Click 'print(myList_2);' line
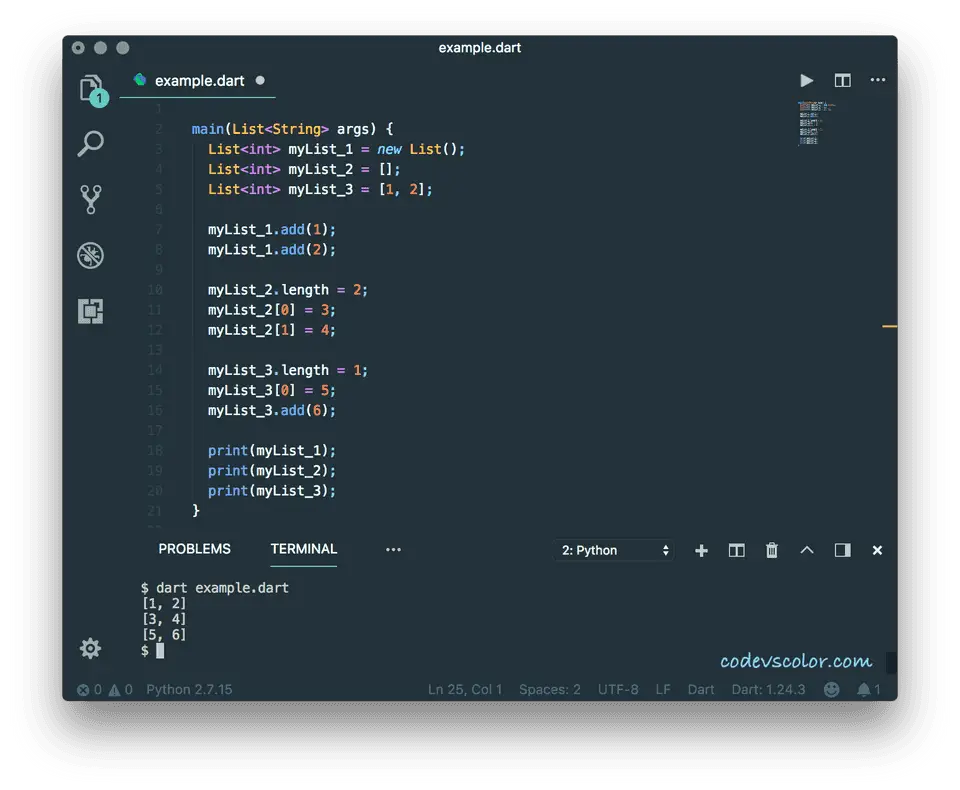This screenshot has width=960, height=790. click(x=272, y=470)
